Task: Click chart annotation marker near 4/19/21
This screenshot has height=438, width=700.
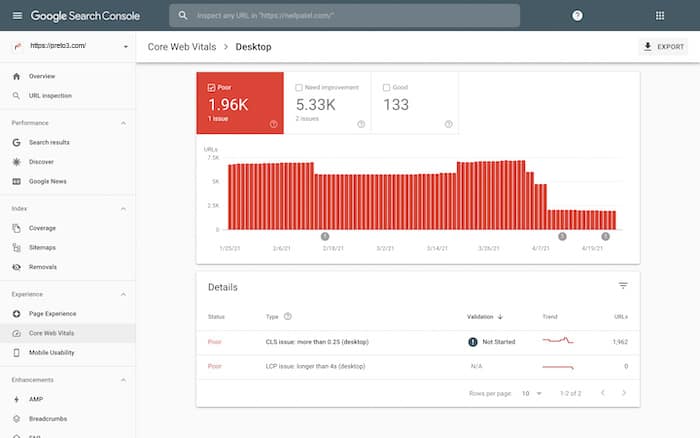Action: (x=605, y=236)
